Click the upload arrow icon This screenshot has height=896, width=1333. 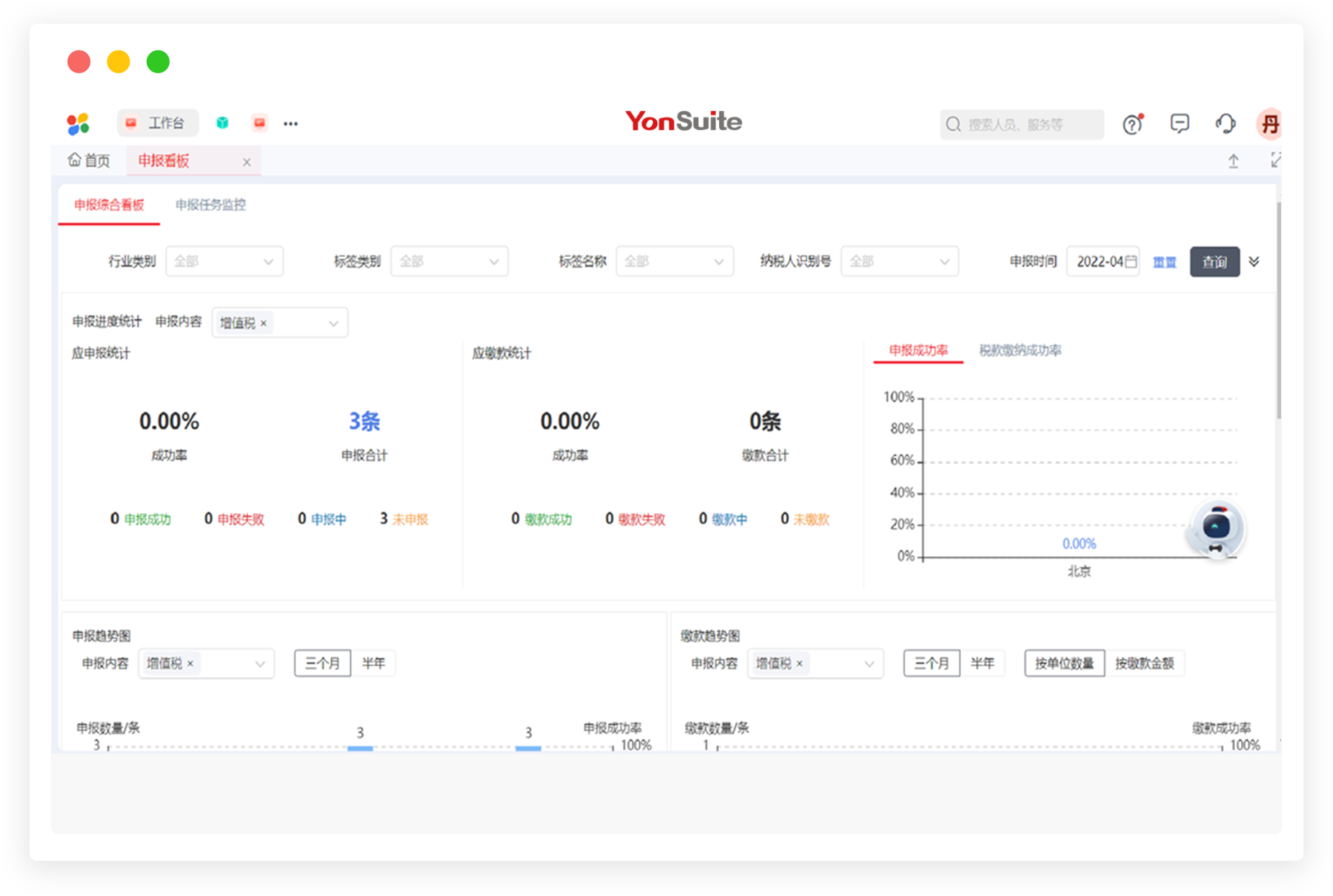click(x=1234, y=161)
